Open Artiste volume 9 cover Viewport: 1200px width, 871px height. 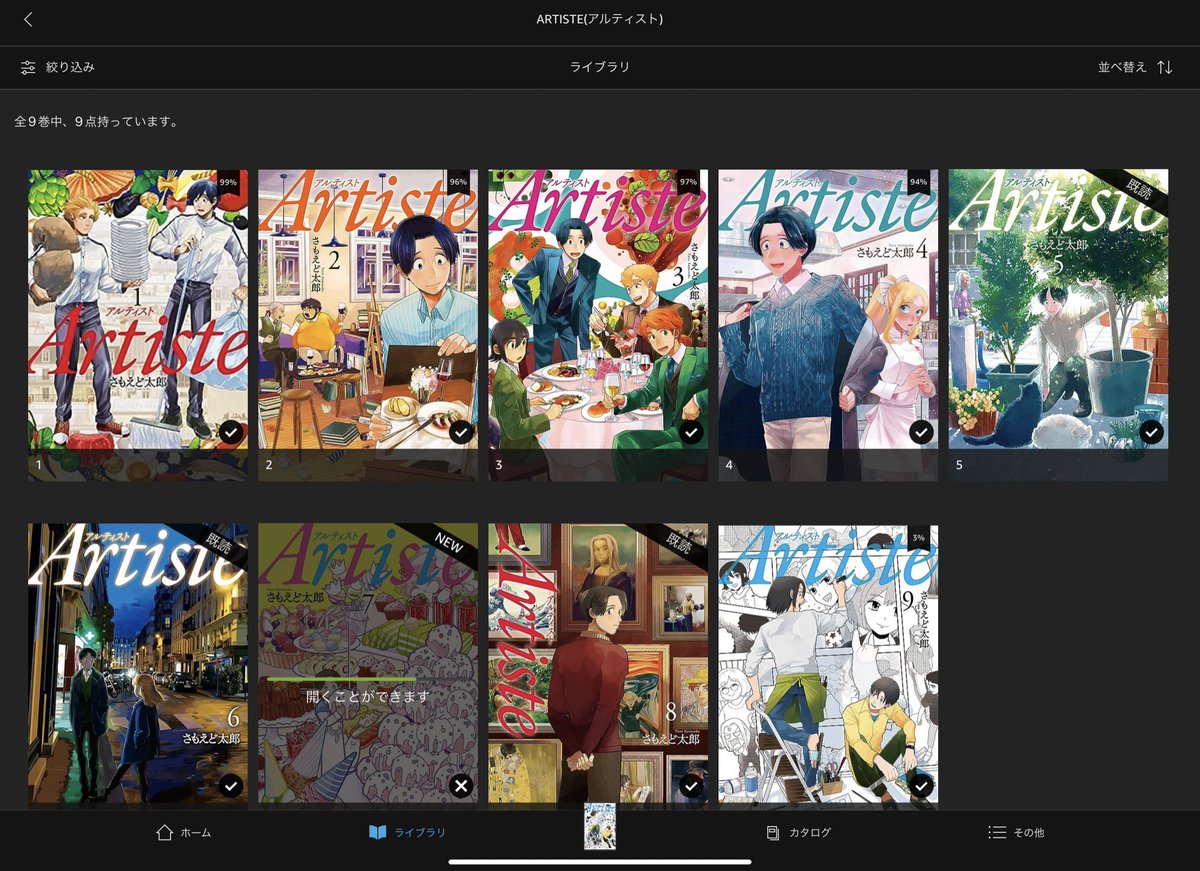(828, 665)
